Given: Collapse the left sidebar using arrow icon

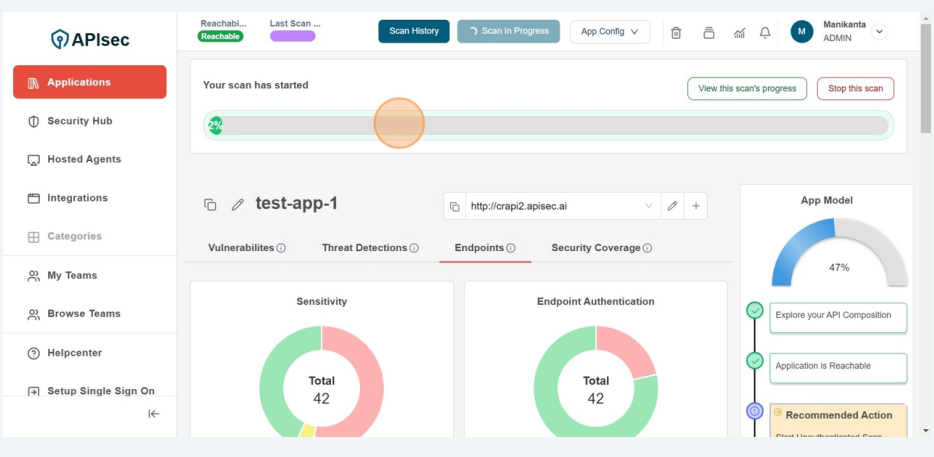Looking at the screenshot, I should tap(153, 414).
